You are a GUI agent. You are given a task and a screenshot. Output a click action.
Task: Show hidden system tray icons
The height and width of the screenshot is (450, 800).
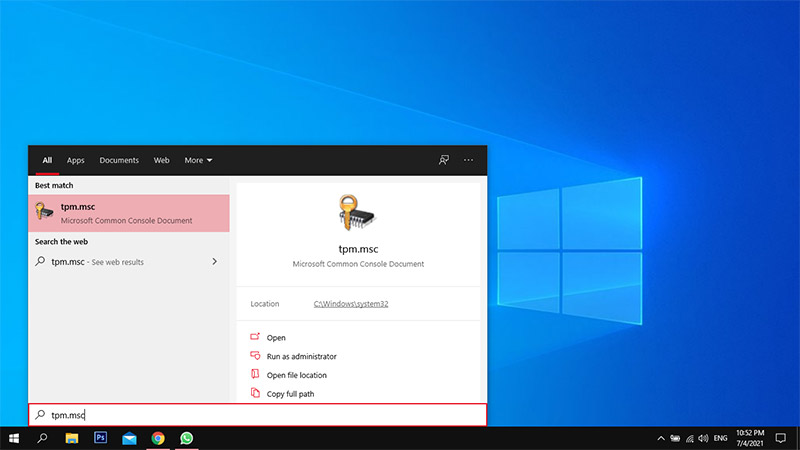(661, 438)
